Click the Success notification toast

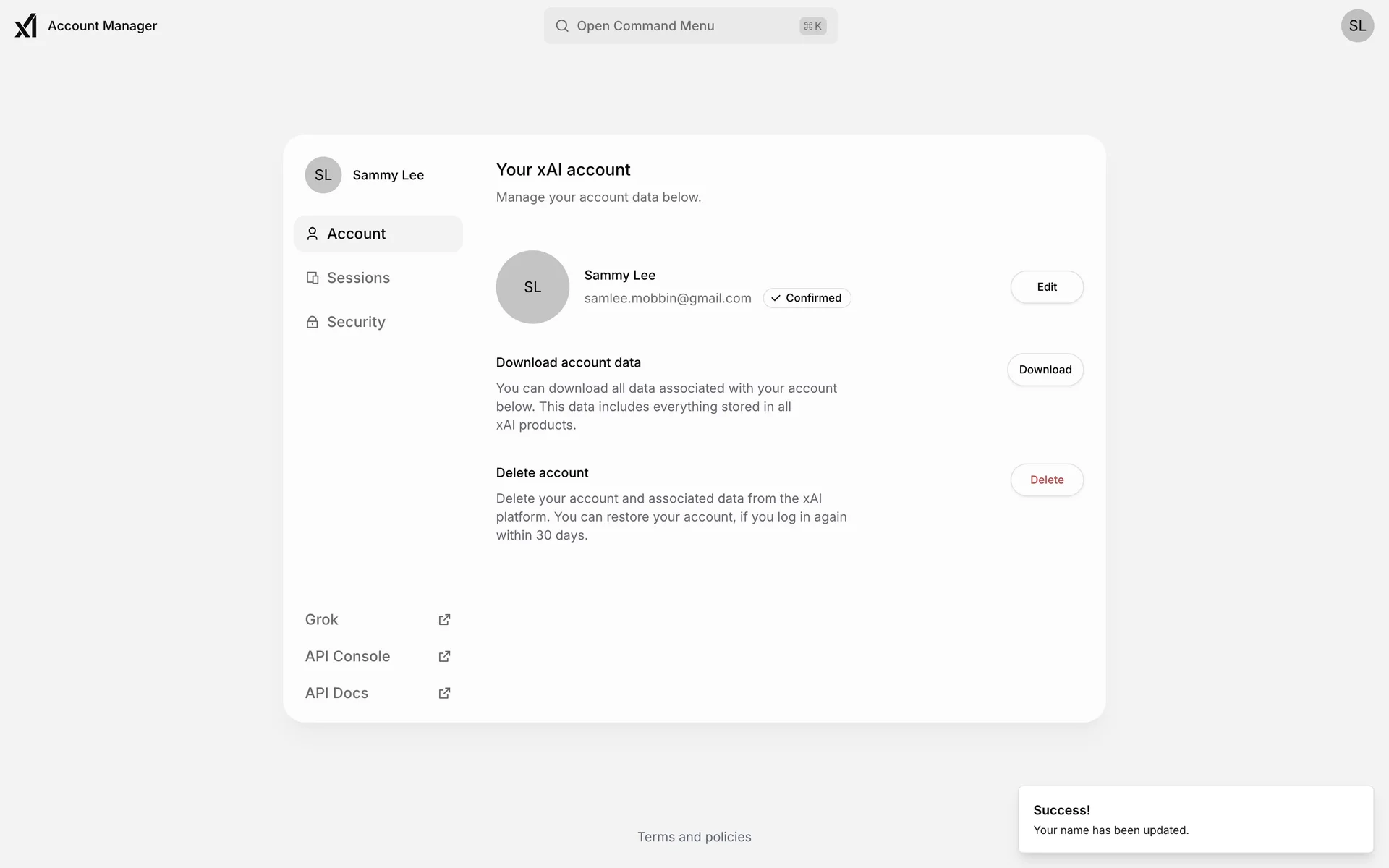[1195, 820]
